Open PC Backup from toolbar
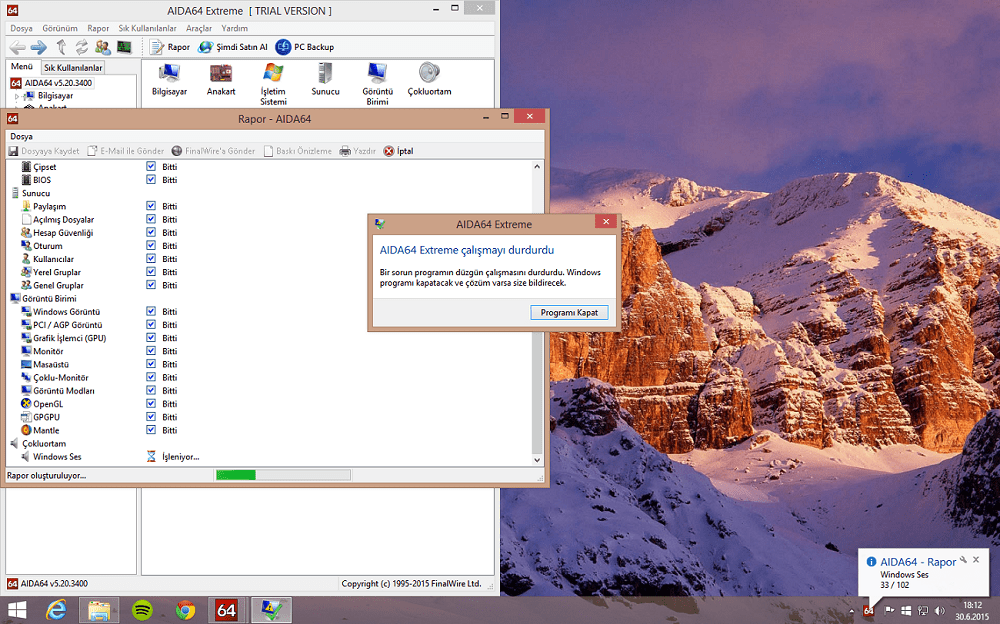 pyautogui.click(x=305, y=47)
